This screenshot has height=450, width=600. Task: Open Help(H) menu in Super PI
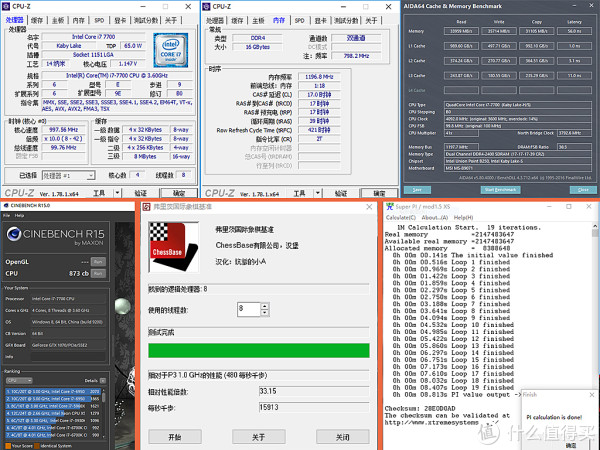coord(463,217)
